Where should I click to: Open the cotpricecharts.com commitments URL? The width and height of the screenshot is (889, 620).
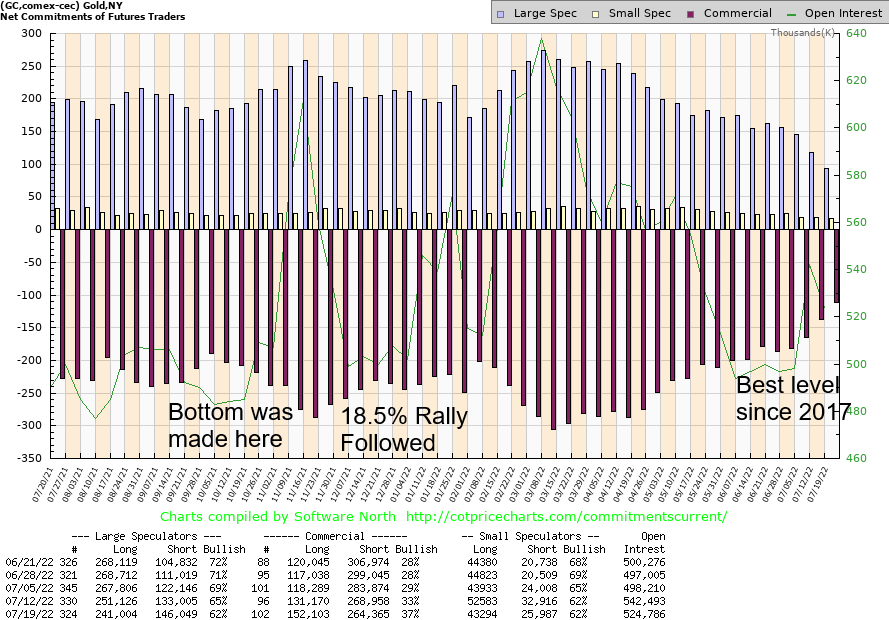click(x=568, y=517)
